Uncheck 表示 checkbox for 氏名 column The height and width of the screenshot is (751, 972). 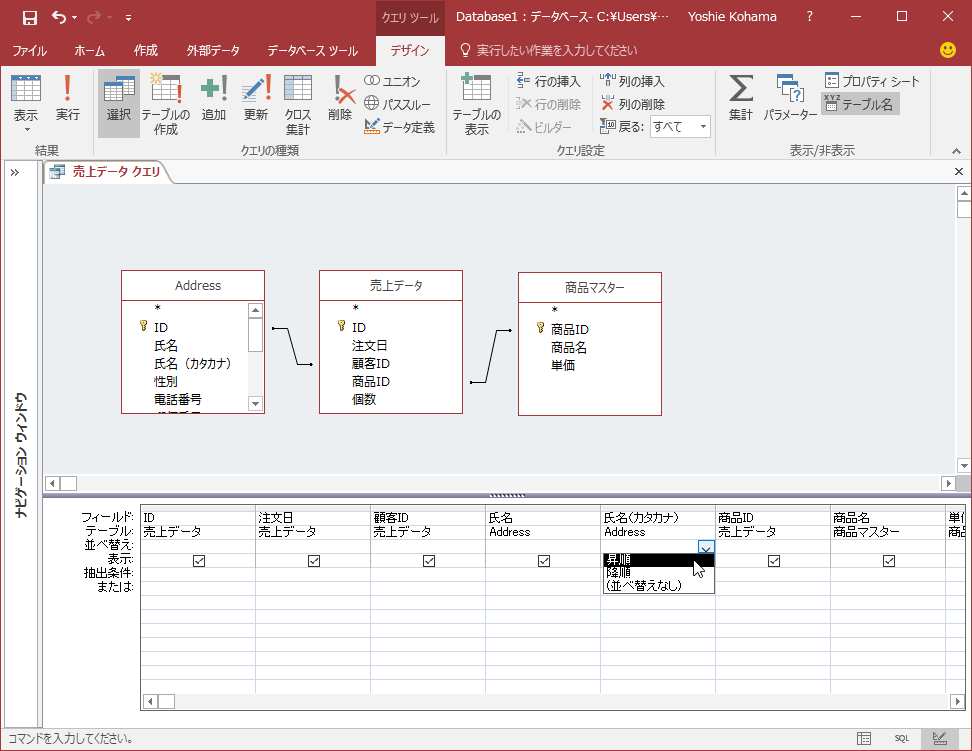click(x=544, y=561)
